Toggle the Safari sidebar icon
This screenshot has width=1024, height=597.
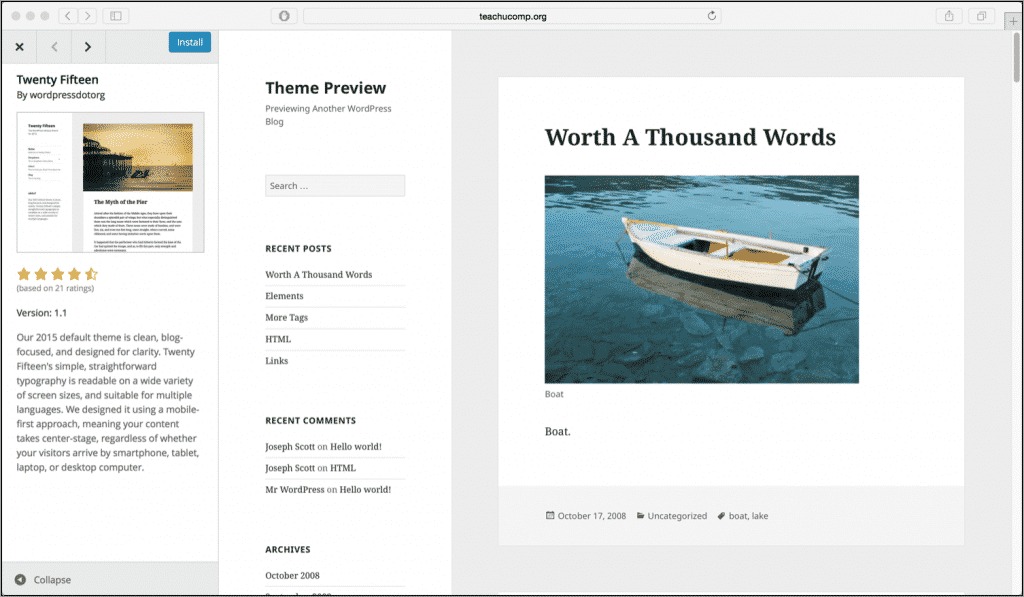tap(116, 16)
